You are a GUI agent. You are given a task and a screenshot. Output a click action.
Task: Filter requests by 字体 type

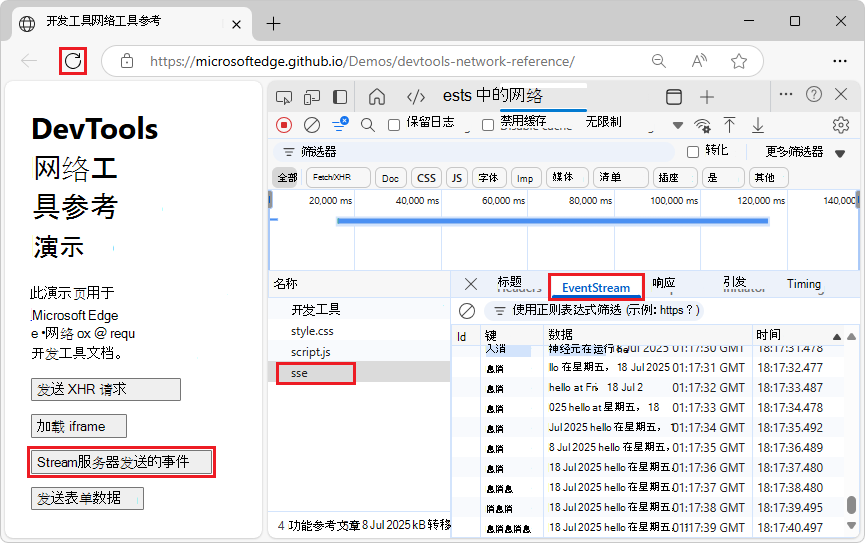click(x=489, y=178)
